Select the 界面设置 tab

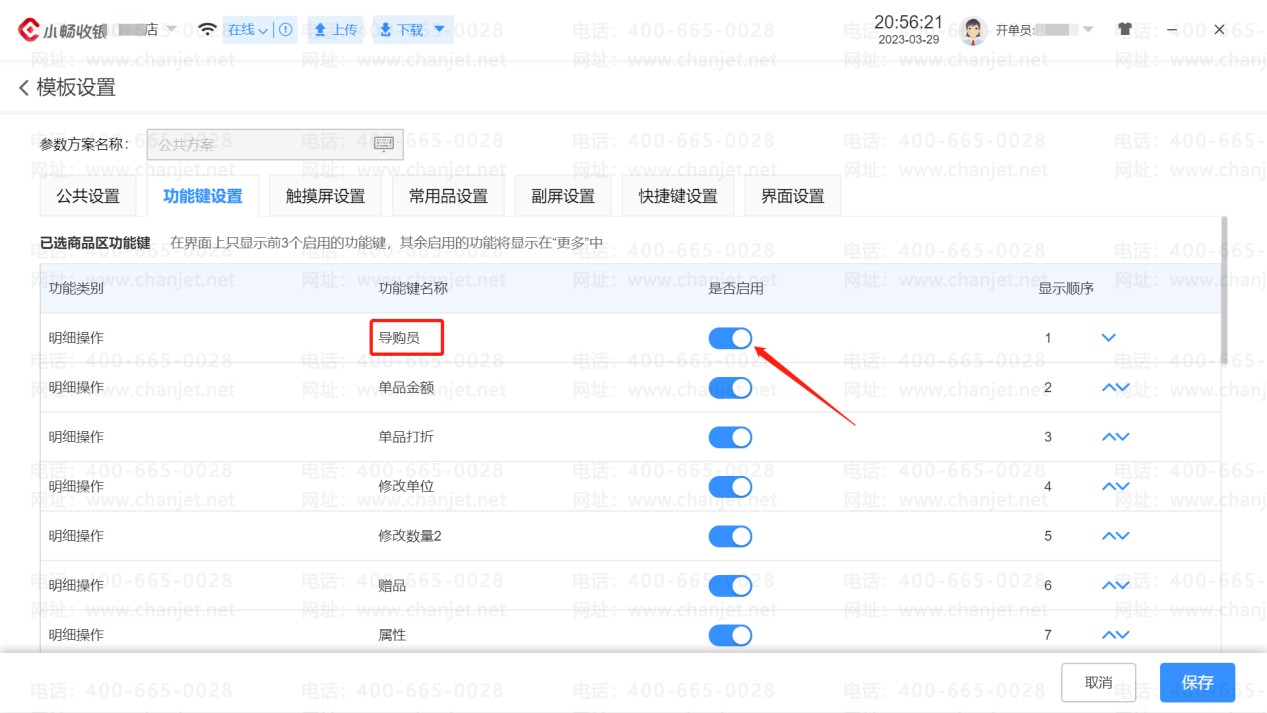tap(793, 196)
